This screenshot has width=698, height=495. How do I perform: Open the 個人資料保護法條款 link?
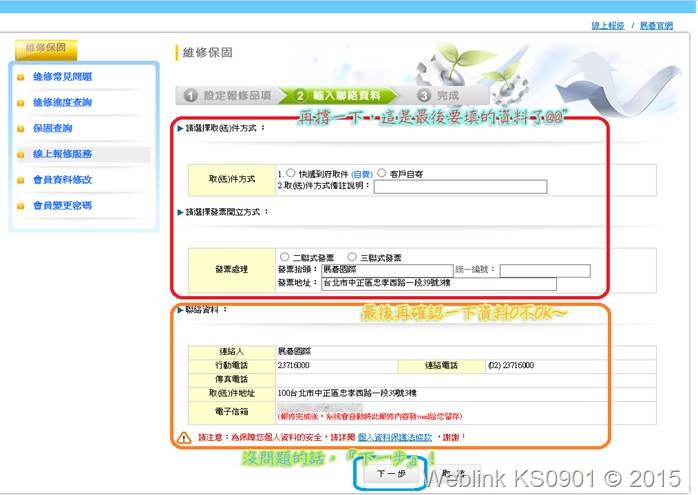click(x=394, y=438)
